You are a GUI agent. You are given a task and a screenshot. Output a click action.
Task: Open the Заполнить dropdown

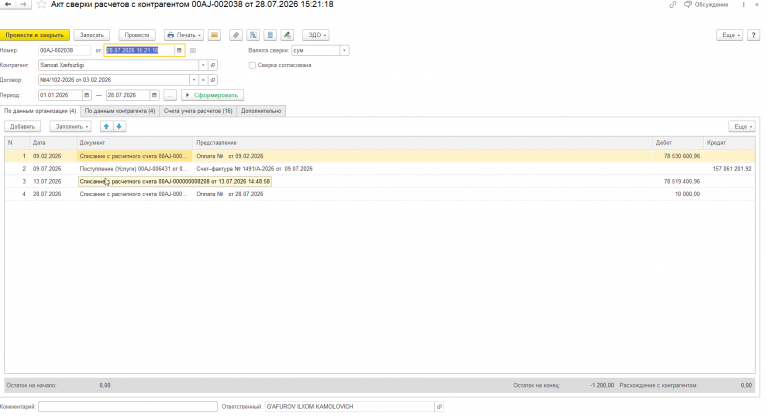pos(71,126)
